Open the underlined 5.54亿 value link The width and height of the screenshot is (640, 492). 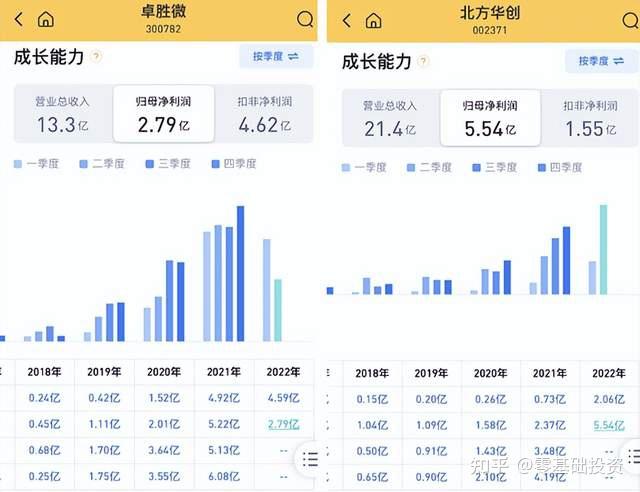pyautogui.click(x=609, y=425)
